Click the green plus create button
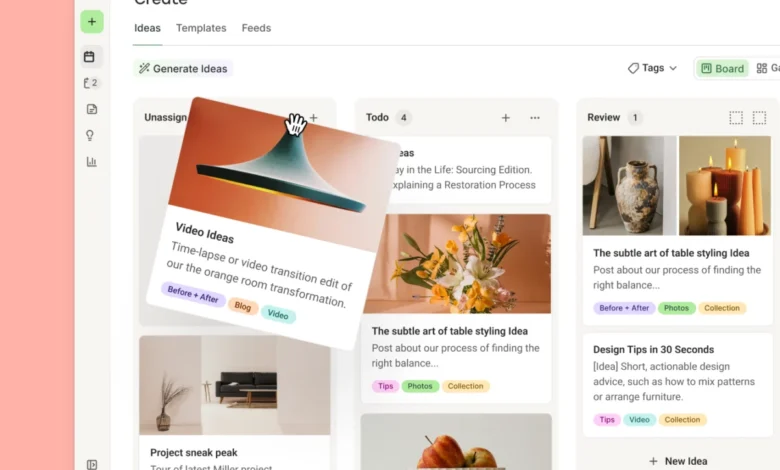The height and width of the screenshot is (470, 780). coord(92,22)
